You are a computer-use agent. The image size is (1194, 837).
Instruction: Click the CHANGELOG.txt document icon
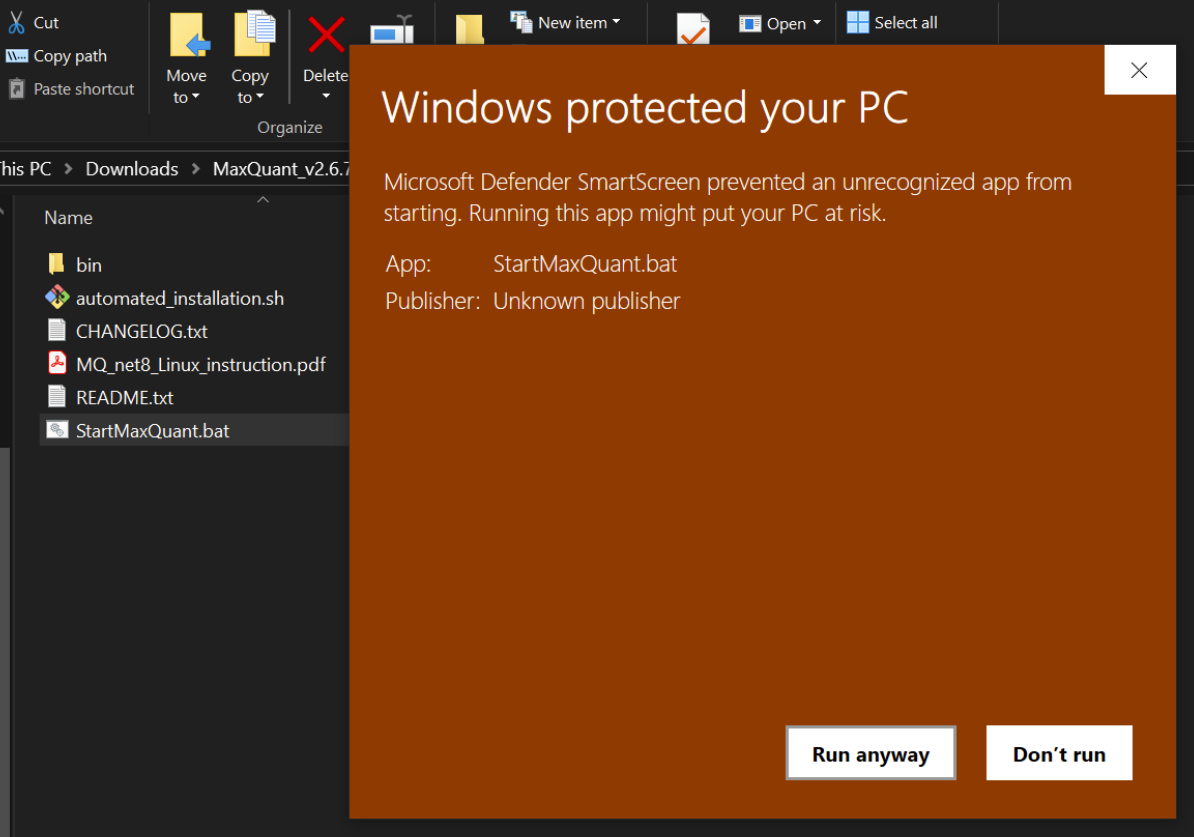56,331
